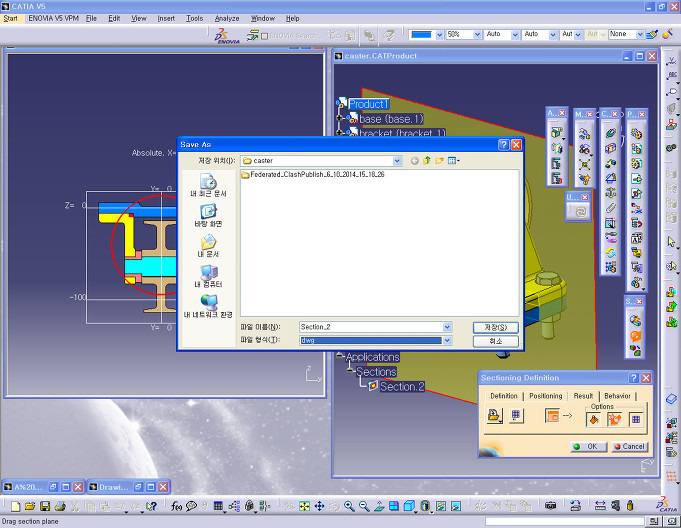
Task: Click 취소 cancel button in Save As
Action: point(496,341)
